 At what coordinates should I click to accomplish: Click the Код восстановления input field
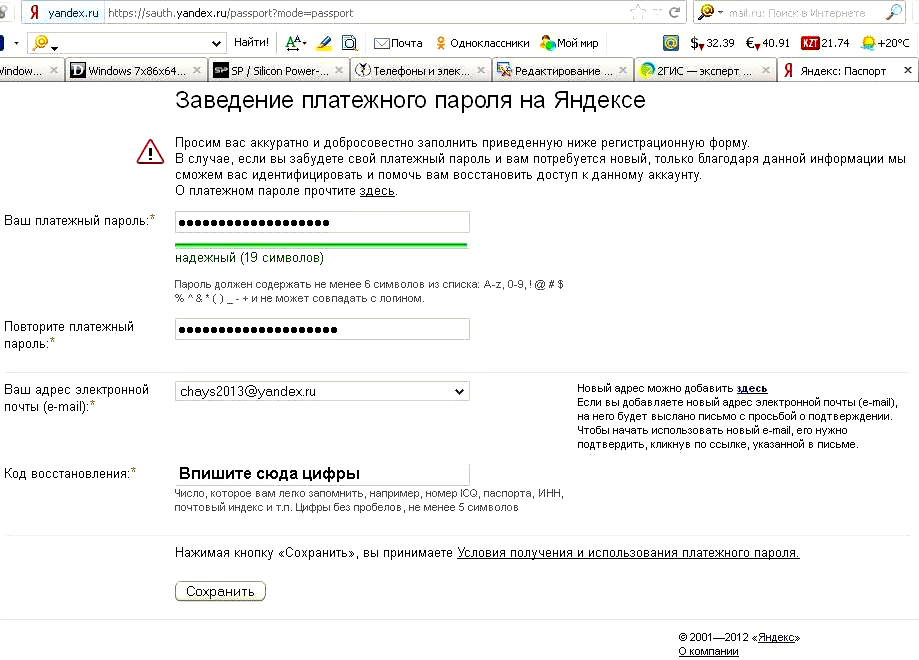pyautogui.click(x=322, y=474)
